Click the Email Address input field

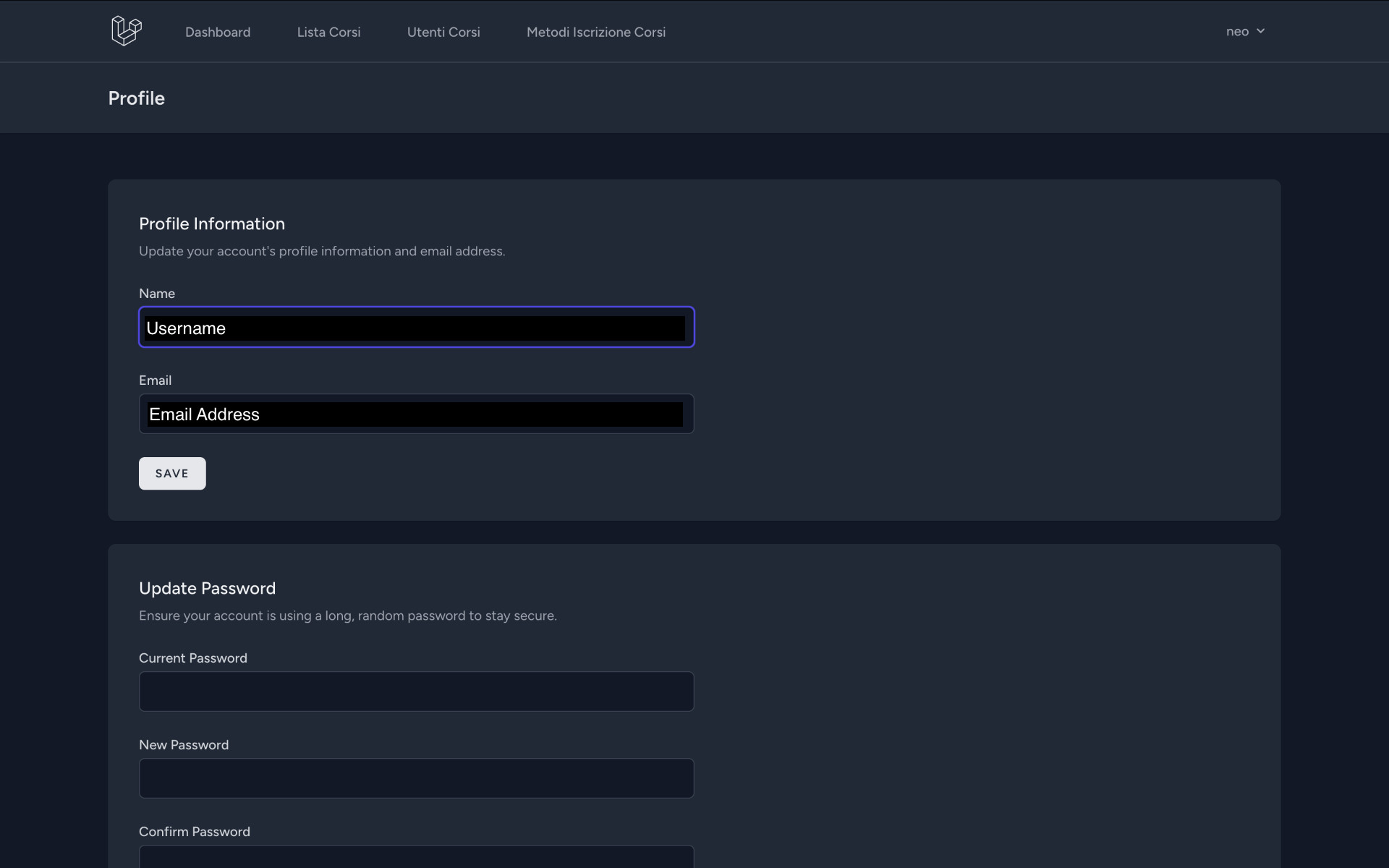point(416,414)
